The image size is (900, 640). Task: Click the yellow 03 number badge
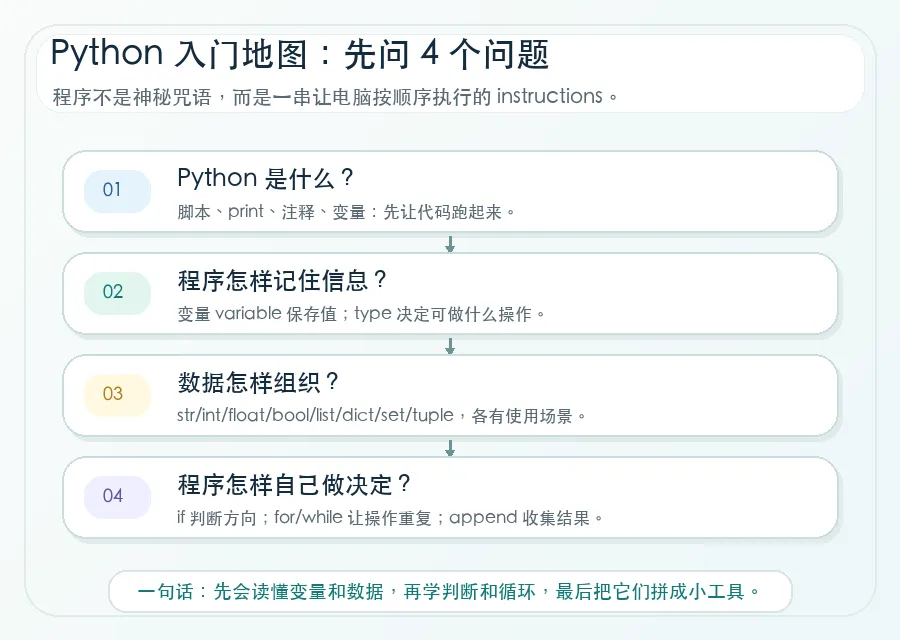tap(117, 394)
